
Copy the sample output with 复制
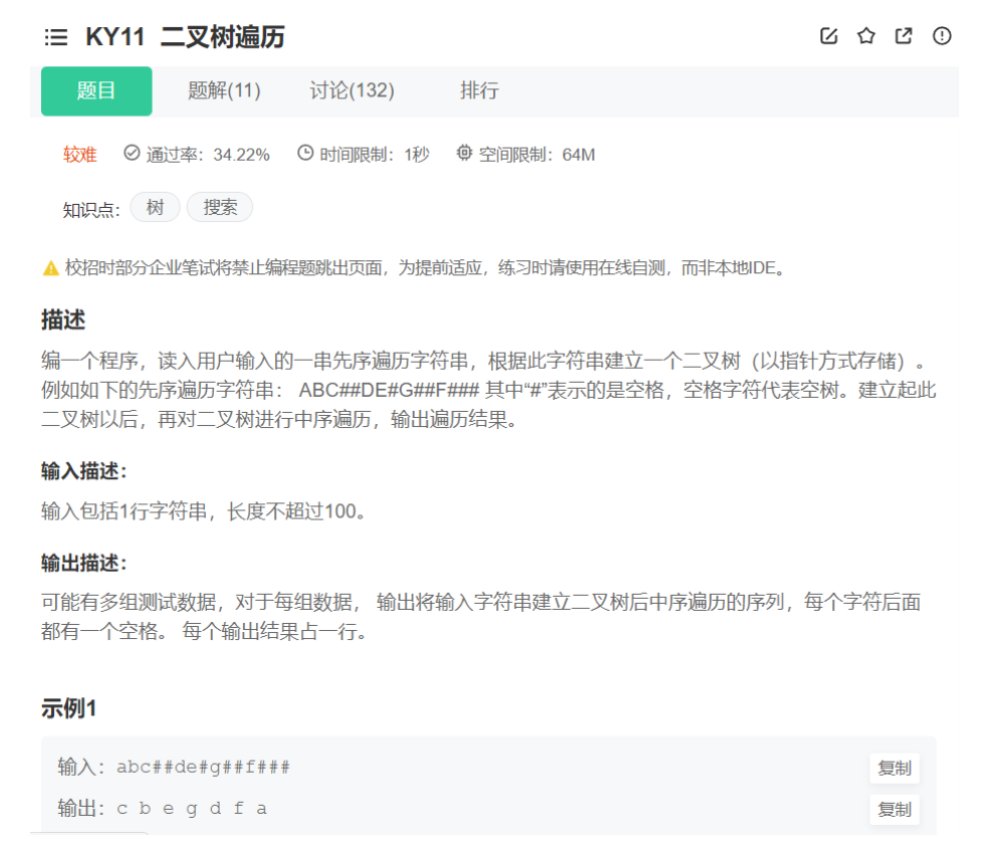click(x=894, y=809)
